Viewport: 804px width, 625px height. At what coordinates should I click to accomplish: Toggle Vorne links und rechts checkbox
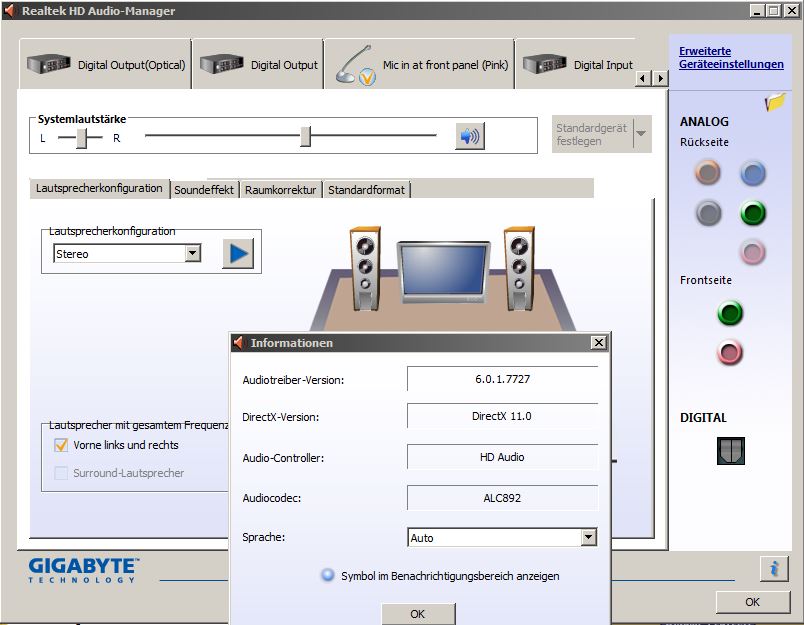tap(61, 445)
